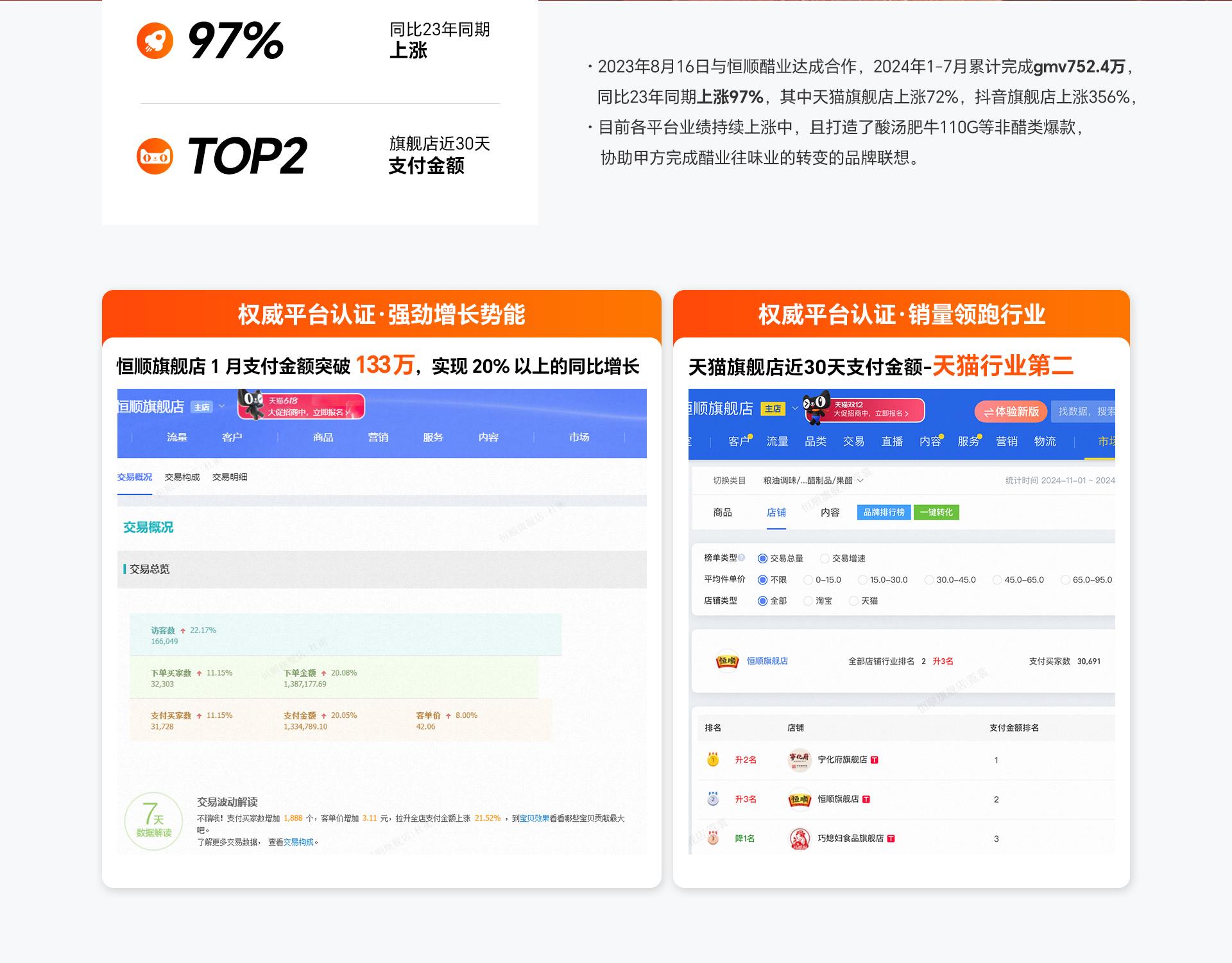Viewport: 1232px width, 963px height.
Task: Select 不限 for 平均件单价
Action: pos(762,580)
